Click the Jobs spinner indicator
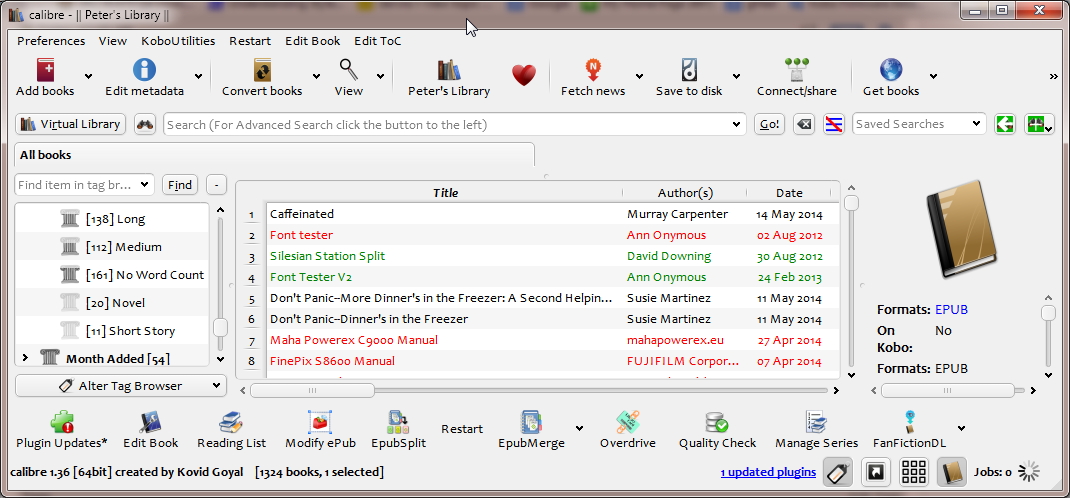The width and height of the screenshot is (1070, 498). pyautogui.click(x=1029, y=471)
